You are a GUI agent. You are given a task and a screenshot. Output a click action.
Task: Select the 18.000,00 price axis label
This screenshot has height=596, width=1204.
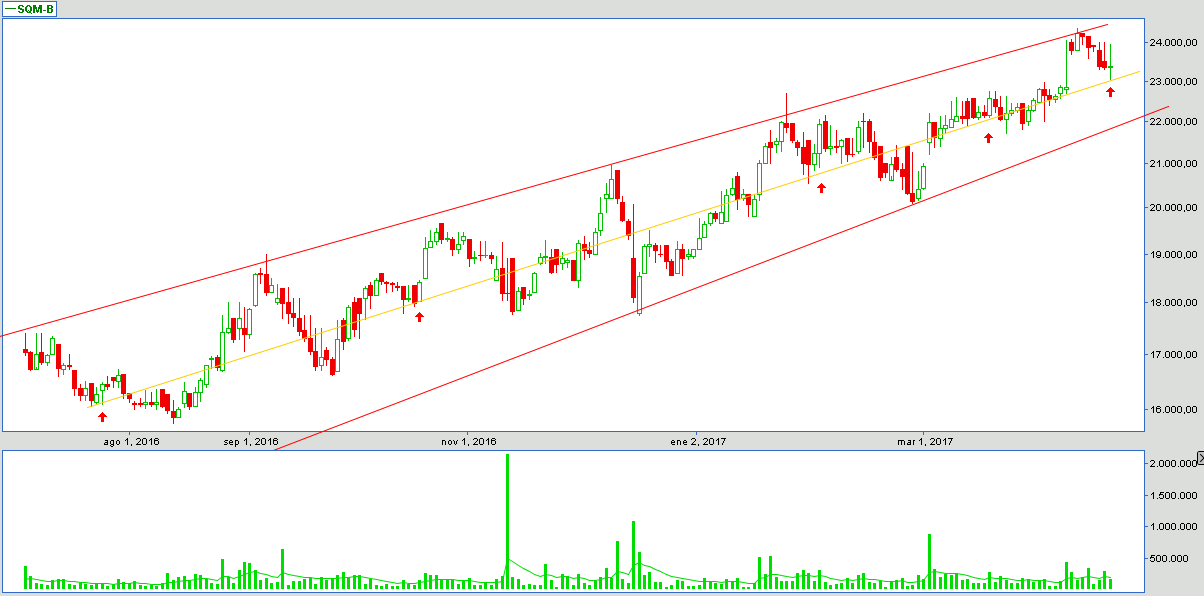click(x=1173, y=304)
